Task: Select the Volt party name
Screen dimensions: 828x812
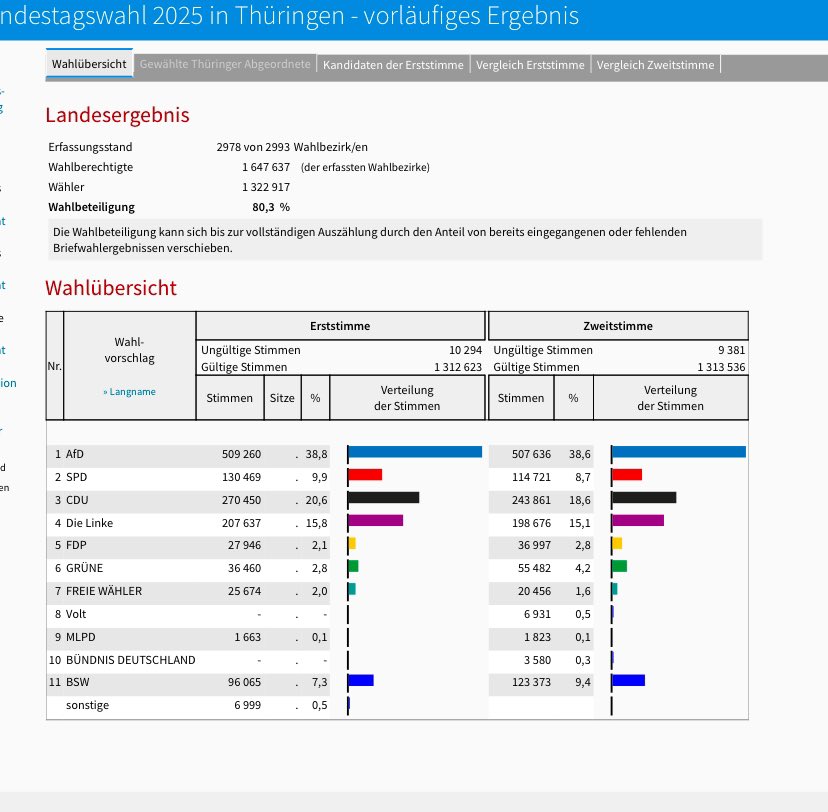Action: click(x=76, y=614)
